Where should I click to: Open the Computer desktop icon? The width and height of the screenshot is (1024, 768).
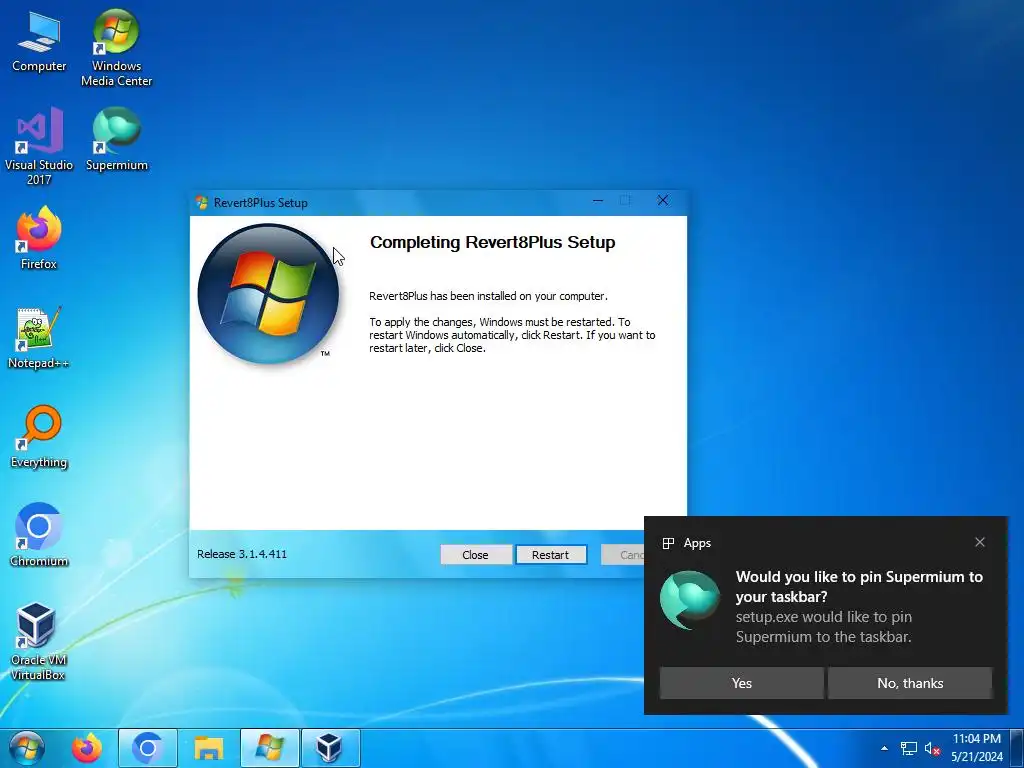point(39,42)
